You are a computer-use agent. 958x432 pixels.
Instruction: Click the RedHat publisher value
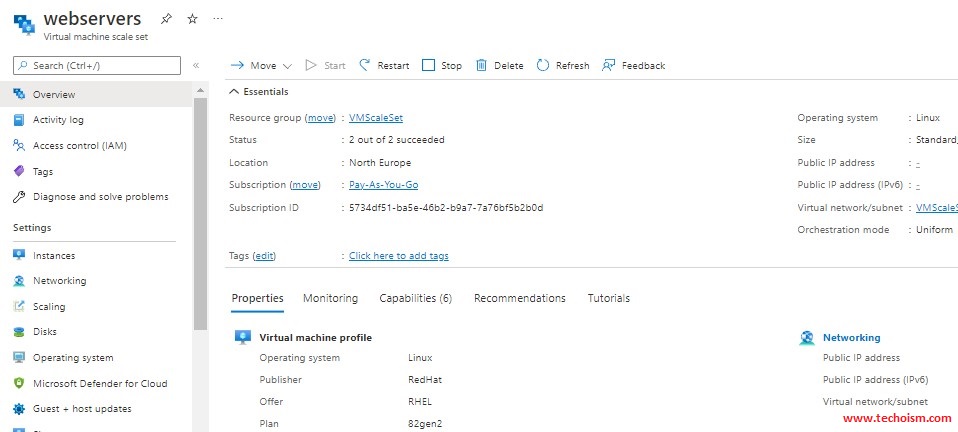click(425, 379)
